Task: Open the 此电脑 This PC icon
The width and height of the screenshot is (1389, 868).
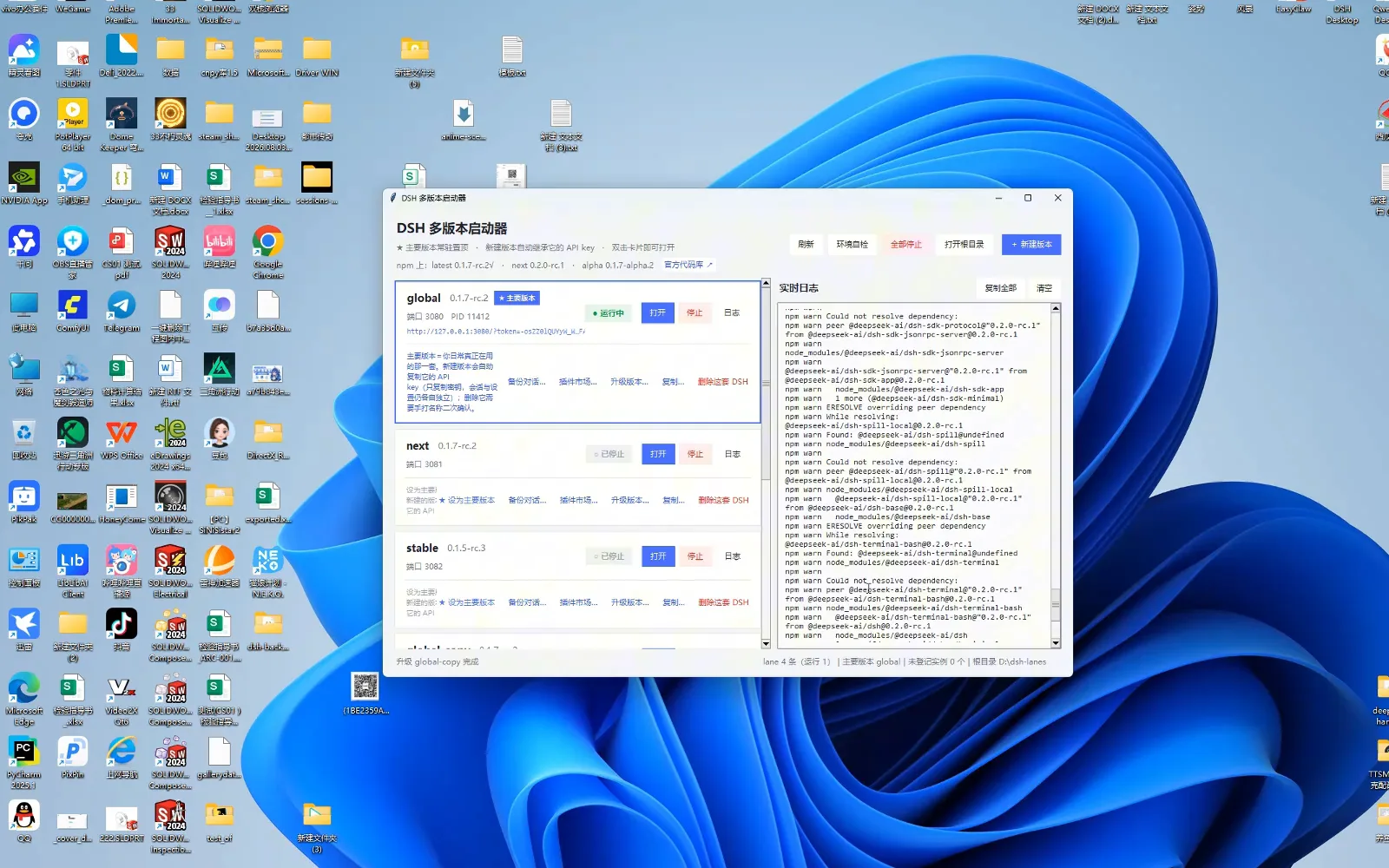Action: (x=24, y=311)
